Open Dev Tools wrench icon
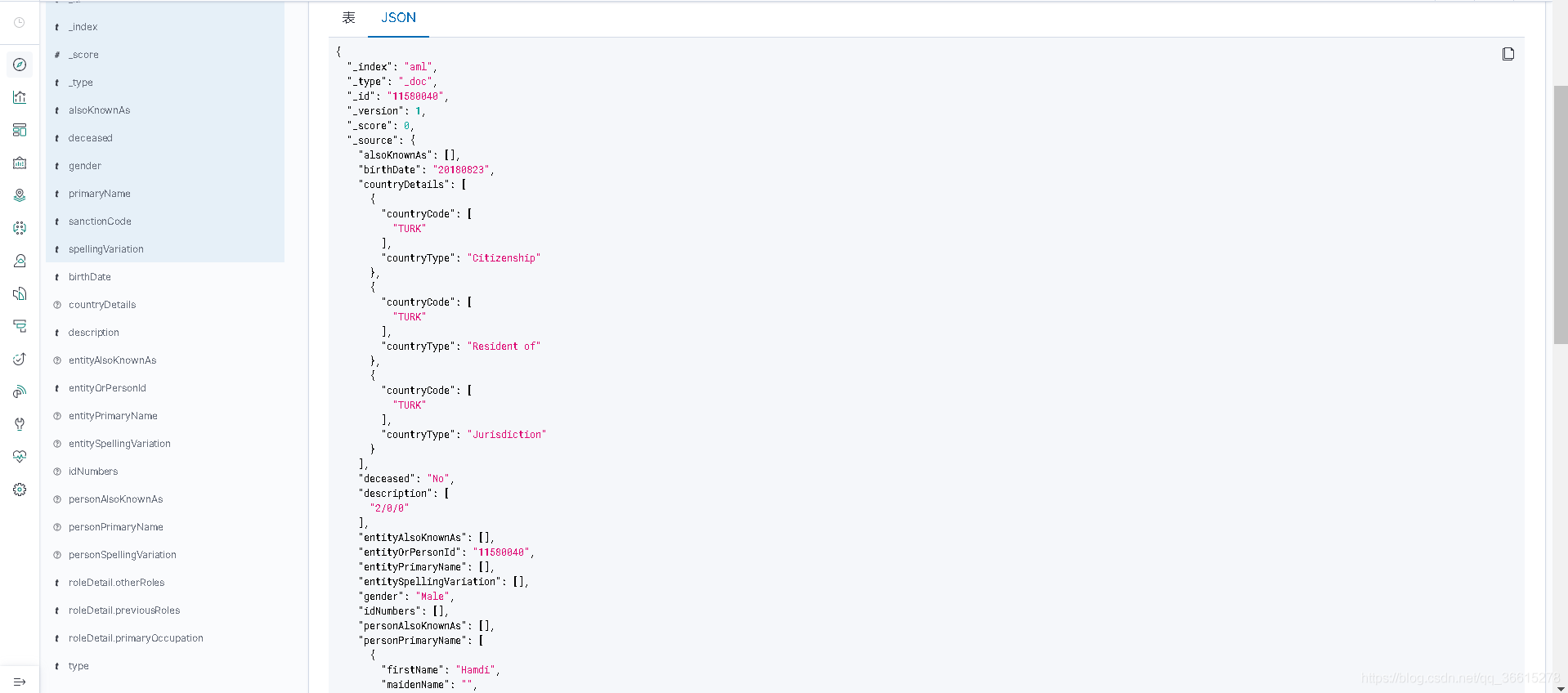This screenshot has height=693, width=1568. click(x=20, y=424)
